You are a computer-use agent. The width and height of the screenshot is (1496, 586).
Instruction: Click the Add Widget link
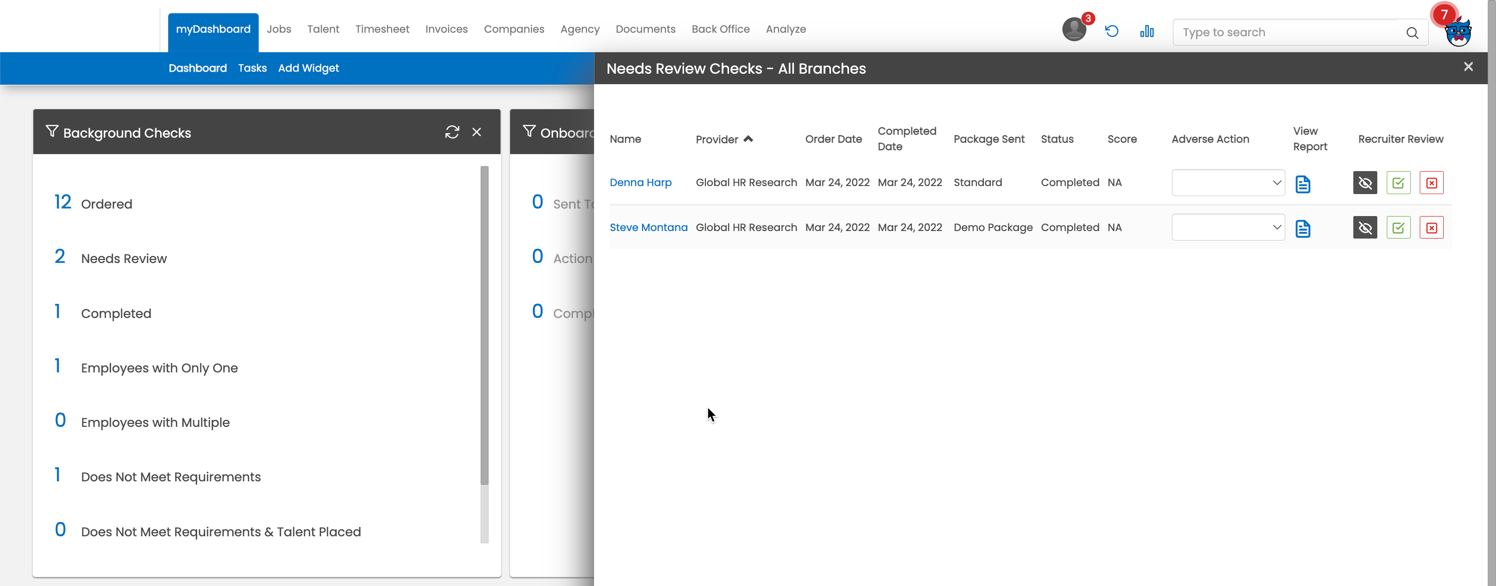[x=308, y=68]
